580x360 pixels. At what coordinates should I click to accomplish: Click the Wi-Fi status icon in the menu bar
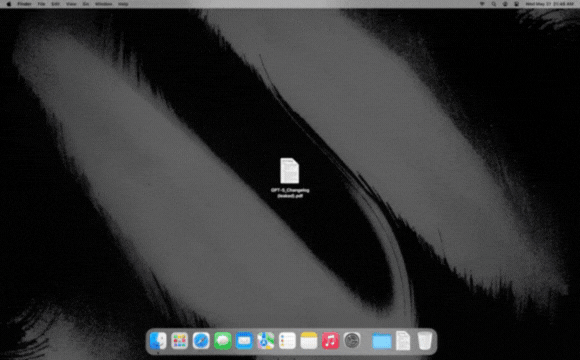click(482, 4)
